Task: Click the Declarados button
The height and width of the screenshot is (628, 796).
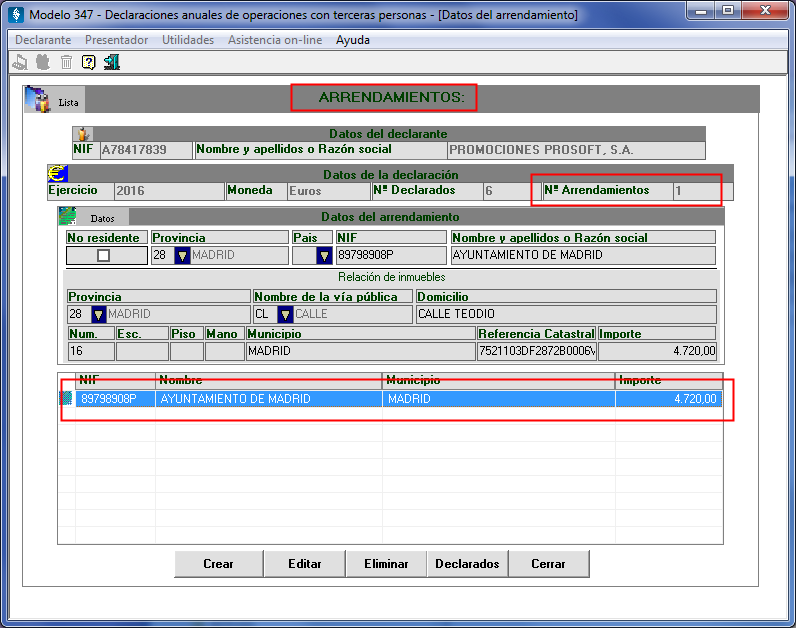Action: coord(467,564)
